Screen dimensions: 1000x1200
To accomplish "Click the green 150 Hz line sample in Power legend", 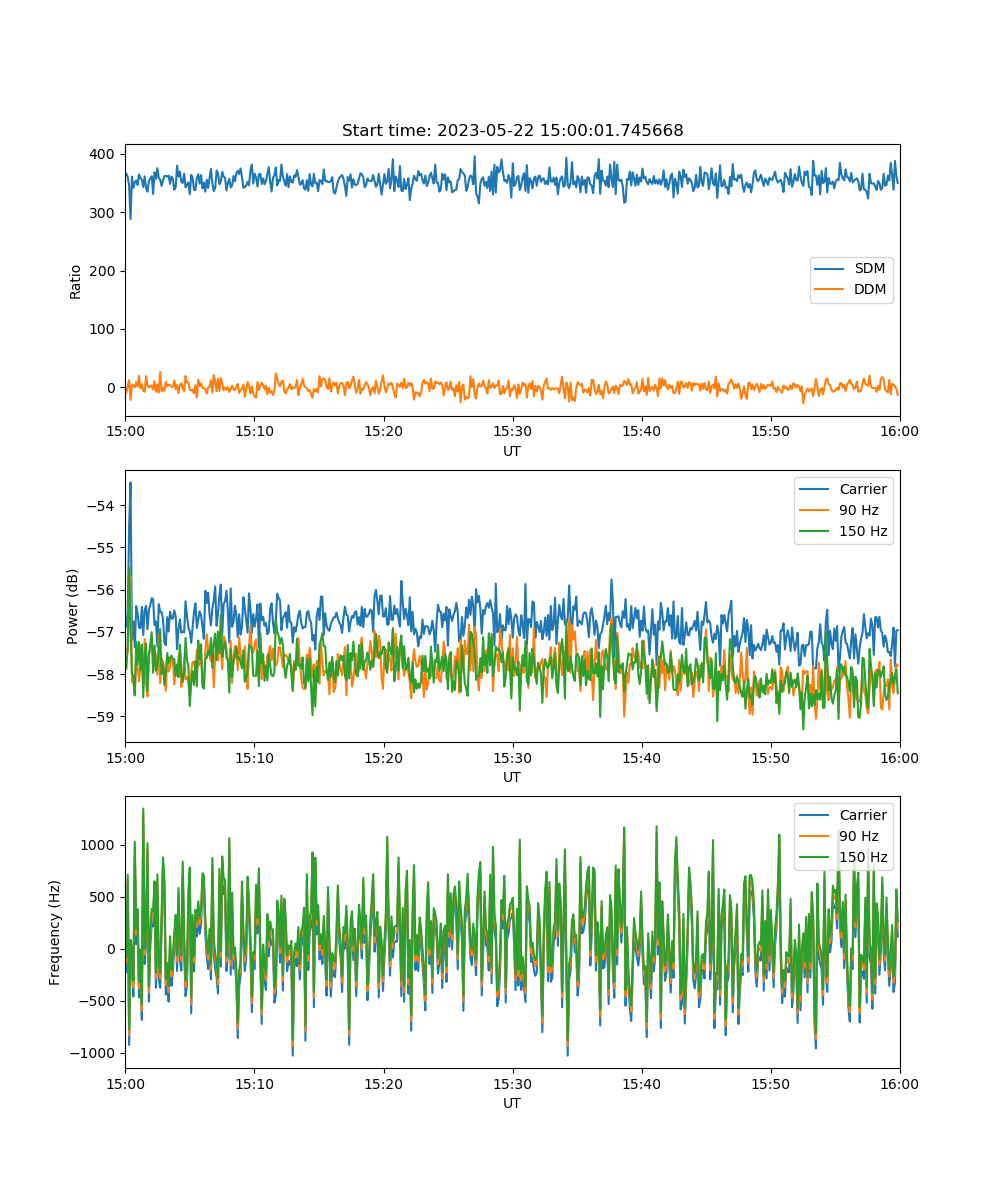I will pyautogui.click(x=814, y=532).
